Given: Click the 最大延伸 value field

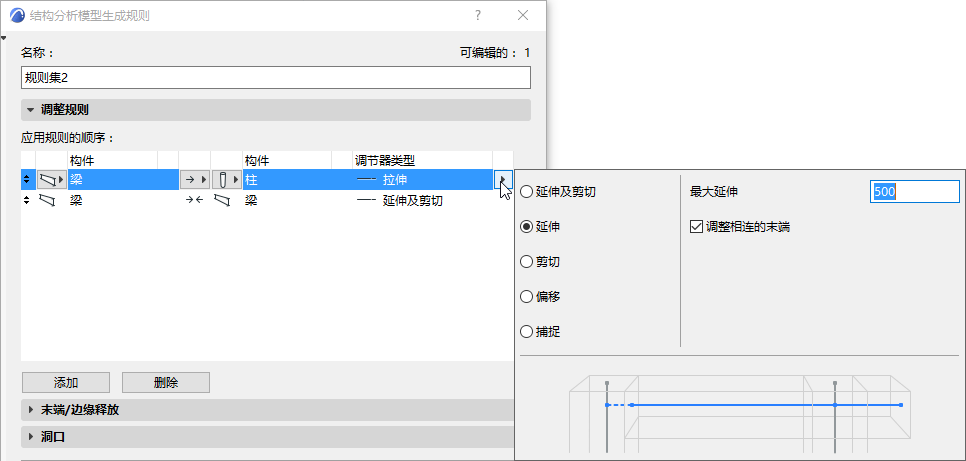Looking at the screenshot, I should [915, 192].
